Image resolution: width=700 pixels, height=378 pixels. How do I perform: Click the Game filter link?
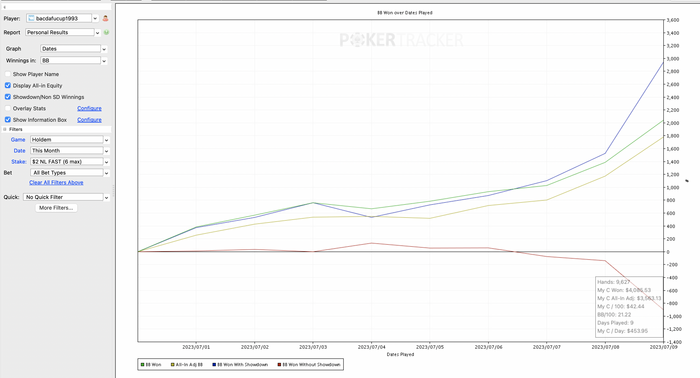click(18, 140)
